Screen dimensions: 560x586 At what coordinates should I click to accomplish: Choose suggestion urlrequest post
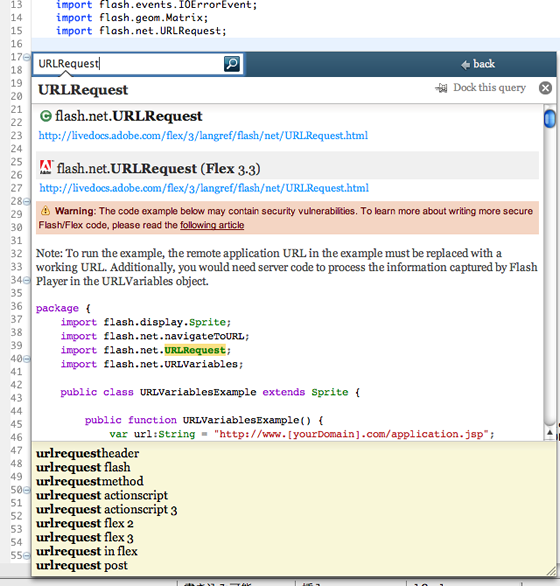[82, 565]
